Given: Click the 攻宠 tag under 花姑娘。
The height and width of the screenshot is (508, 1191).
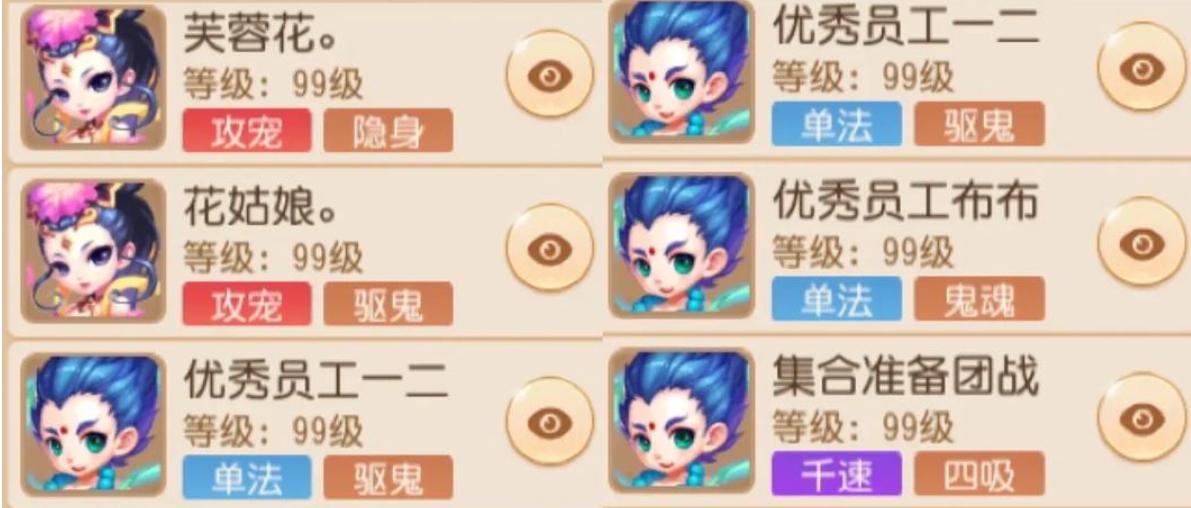Looking at the screenshot, I should [247, 304].
